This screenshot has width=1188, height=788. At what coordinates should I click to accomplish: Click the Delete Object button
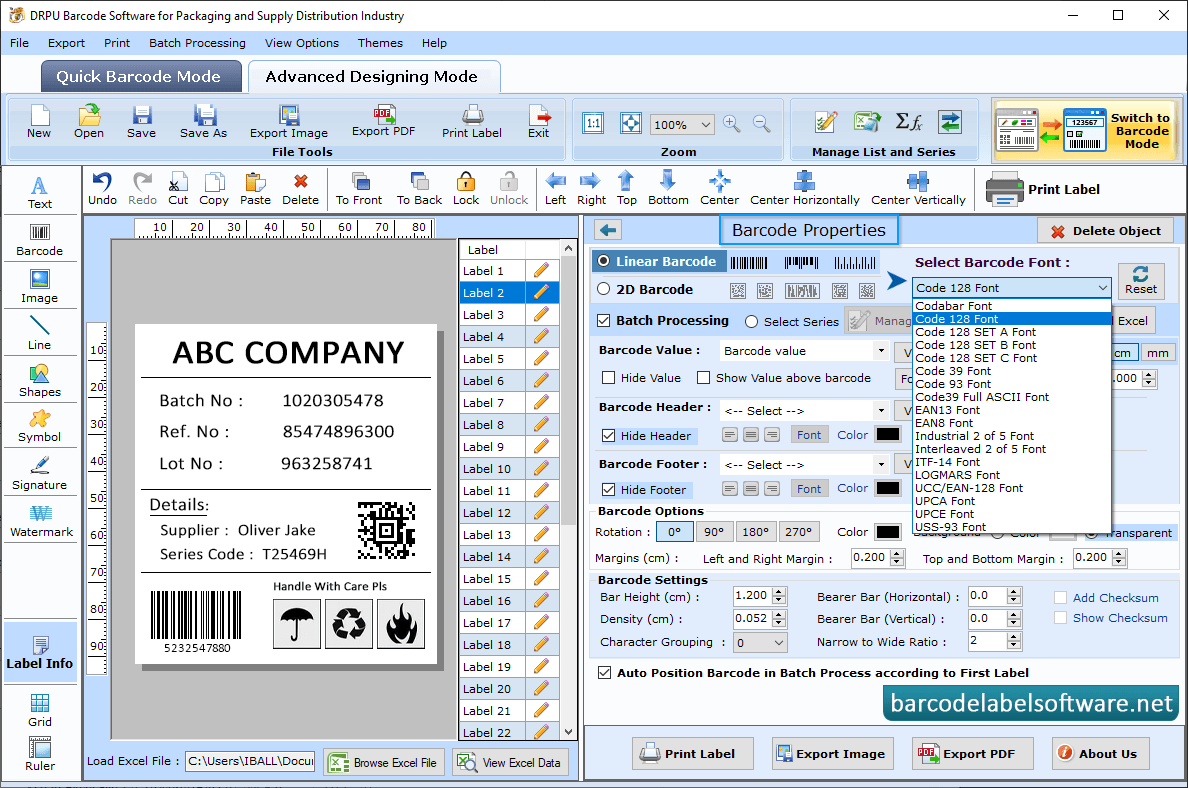tap(1107, 231)
